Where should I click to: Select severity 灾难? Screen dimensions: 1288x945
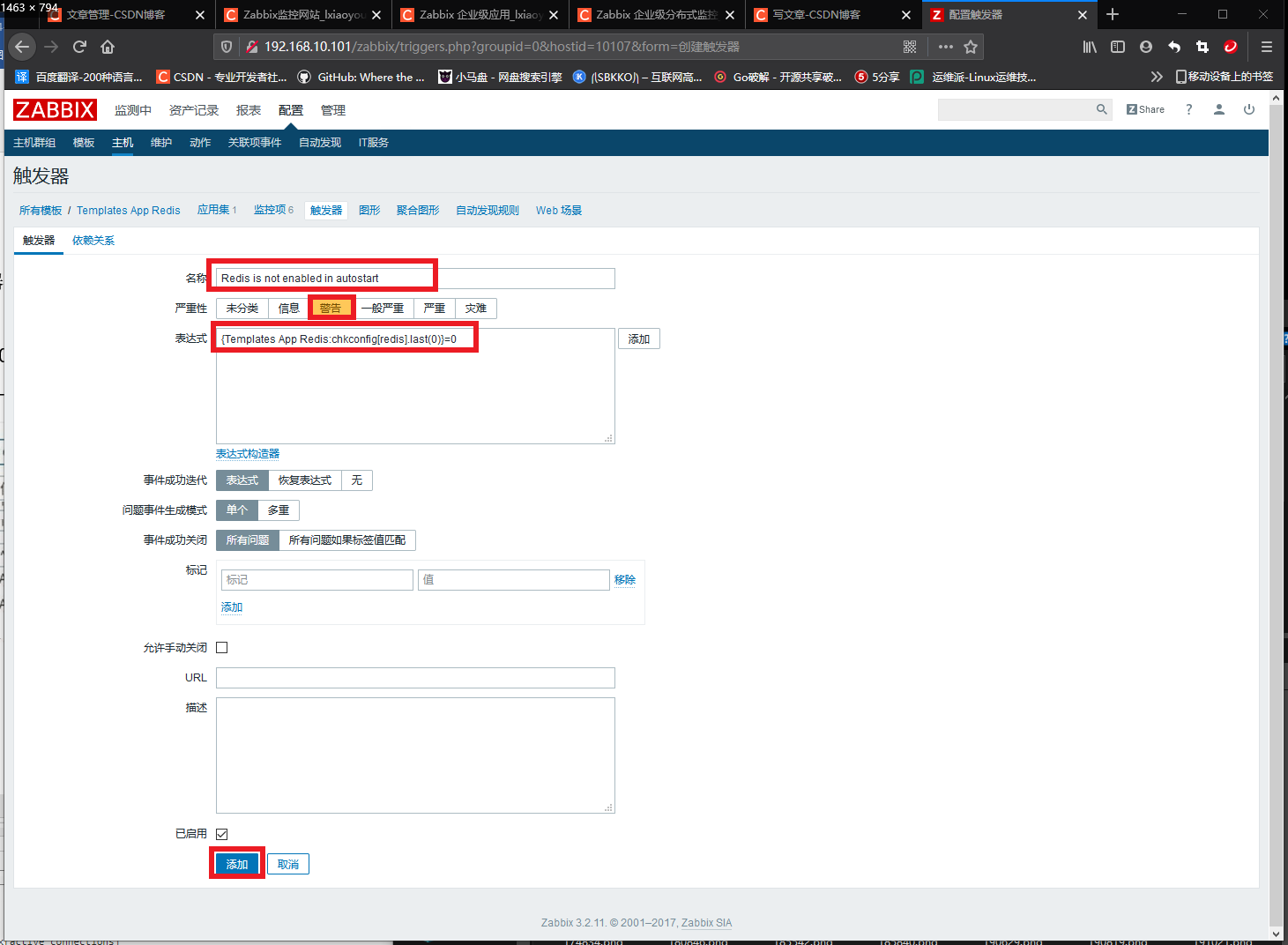coord(476,309)
